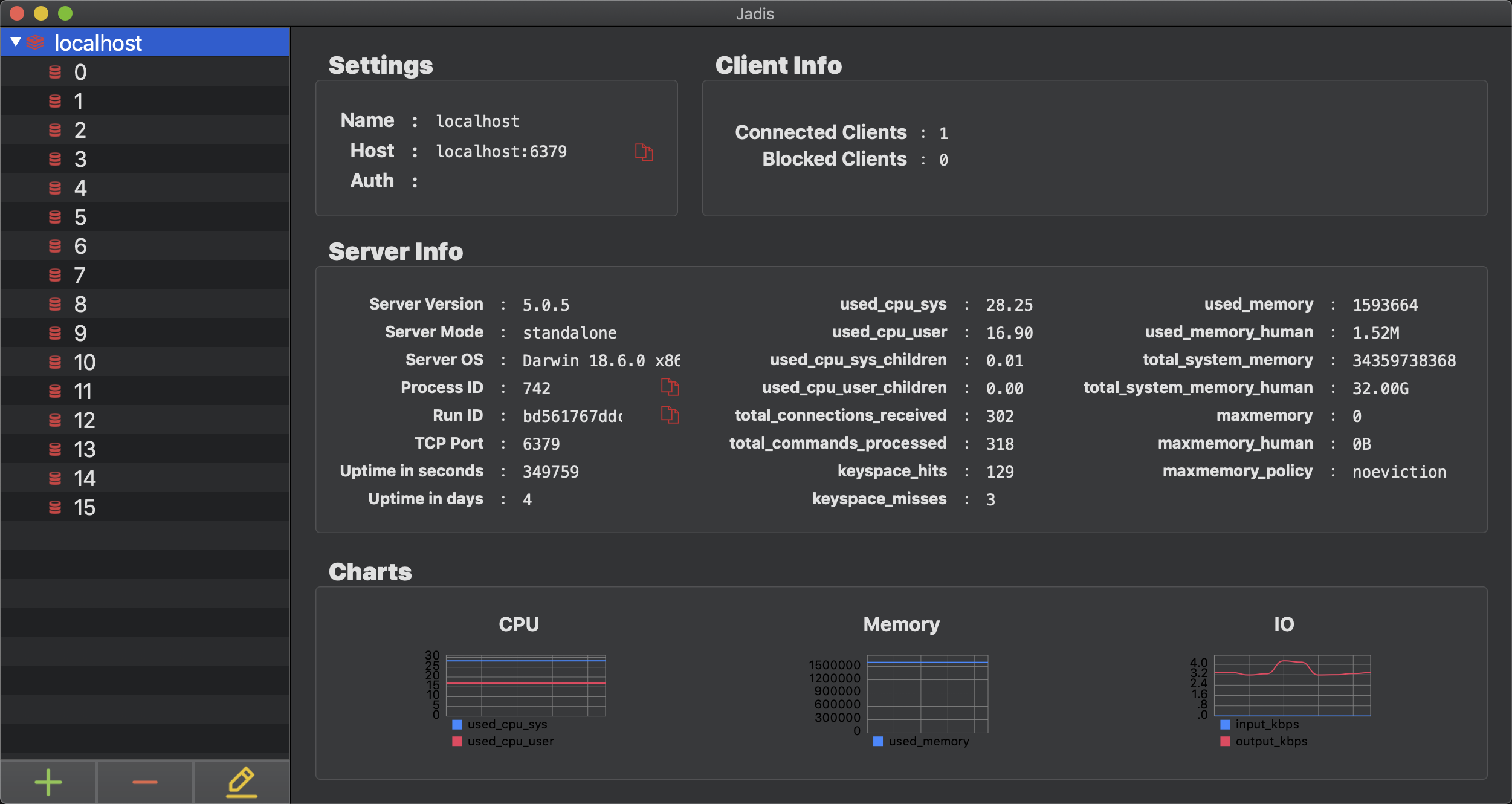Select database 6

145,246
